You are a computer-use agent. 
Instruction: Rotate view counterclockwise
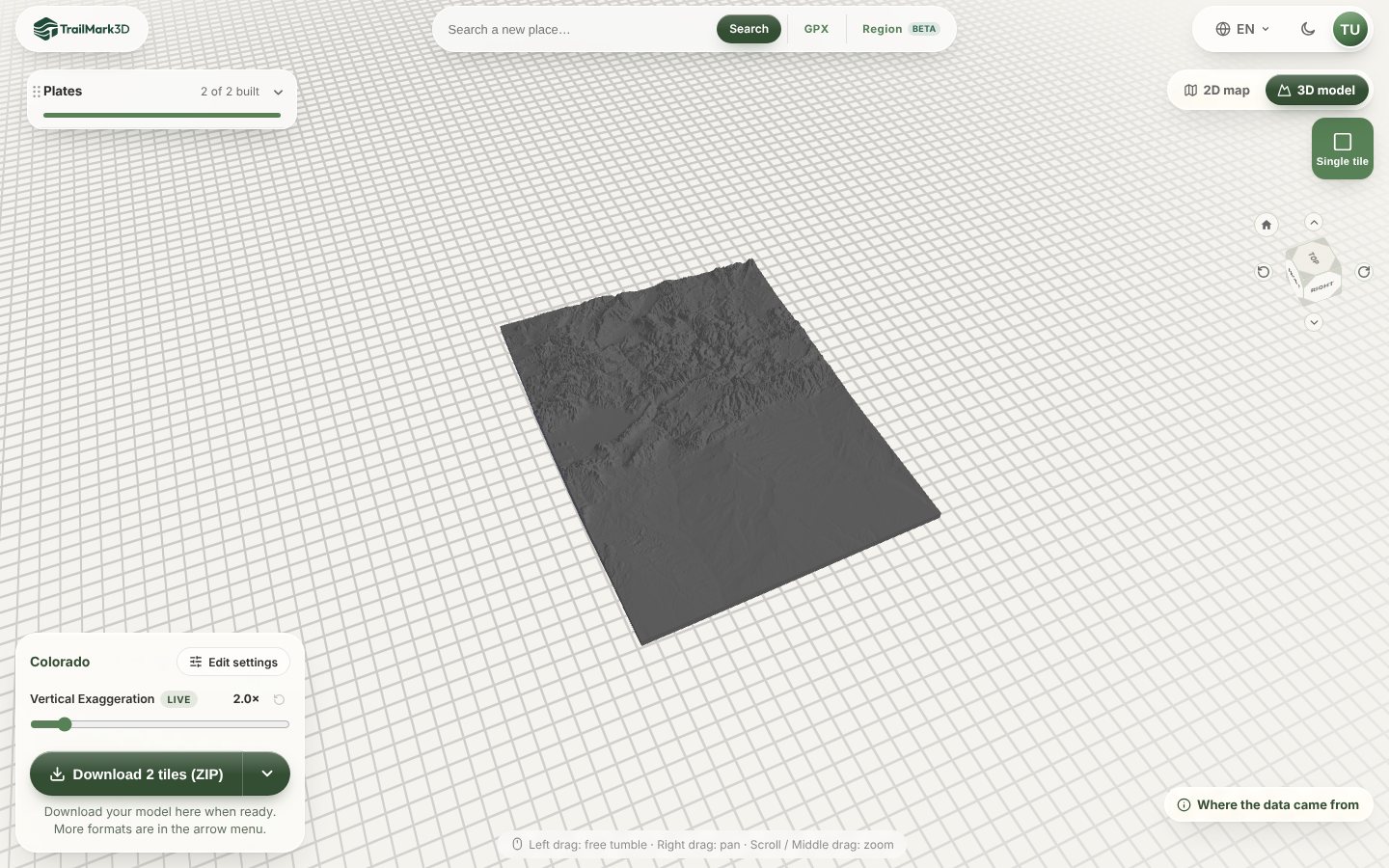[1264, 272]
